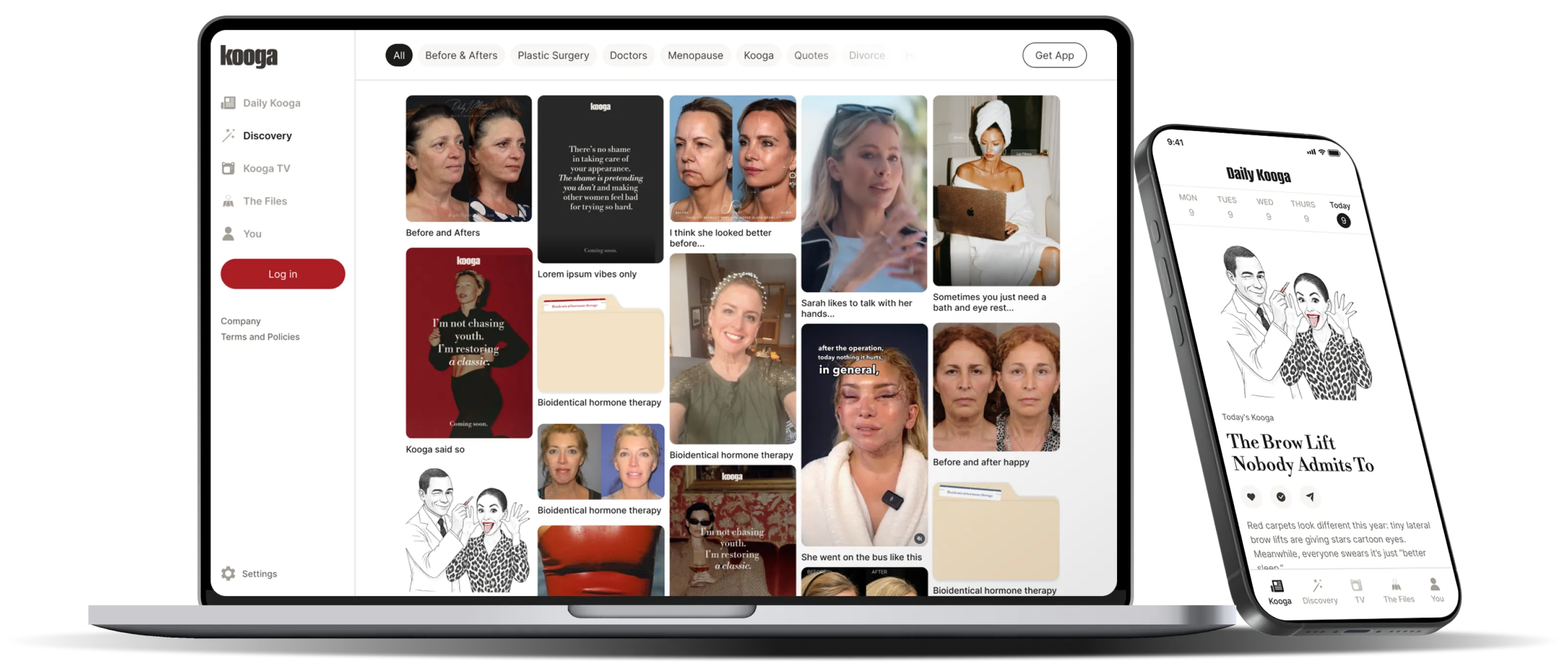Select the All filter chip
The width and height of the screenshot is (1568, 671).
(x=399, y=55)
